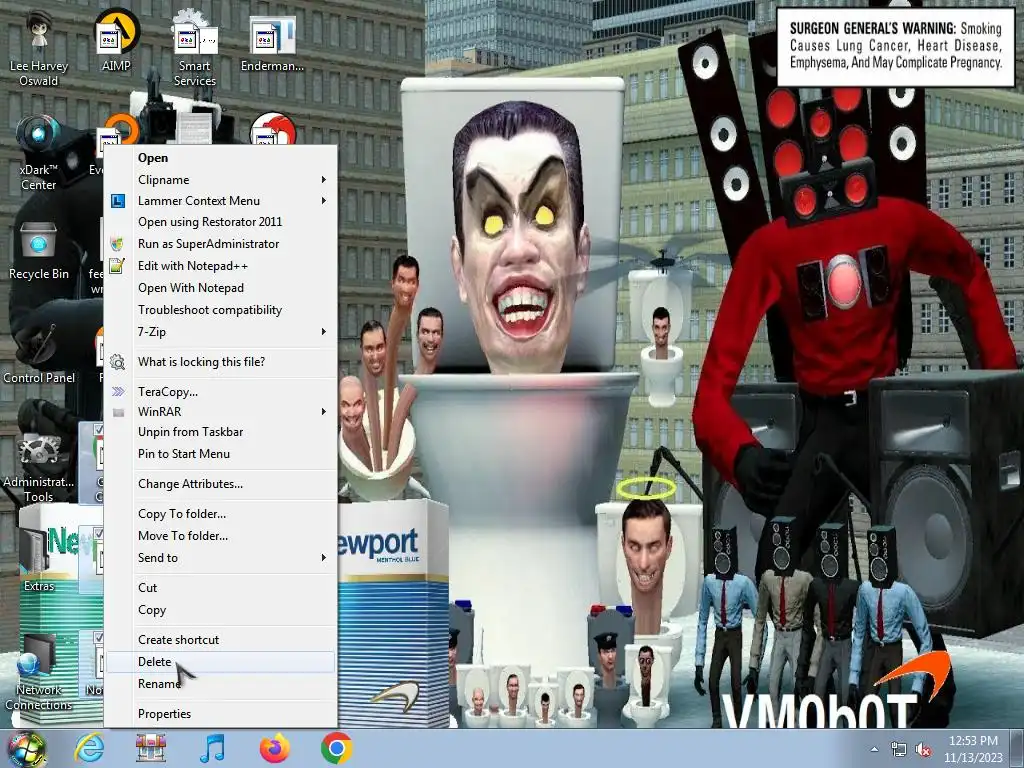Expand Lammer Context Menu submenu
Screen dimensions: 1024x768
tap(220, 201)
